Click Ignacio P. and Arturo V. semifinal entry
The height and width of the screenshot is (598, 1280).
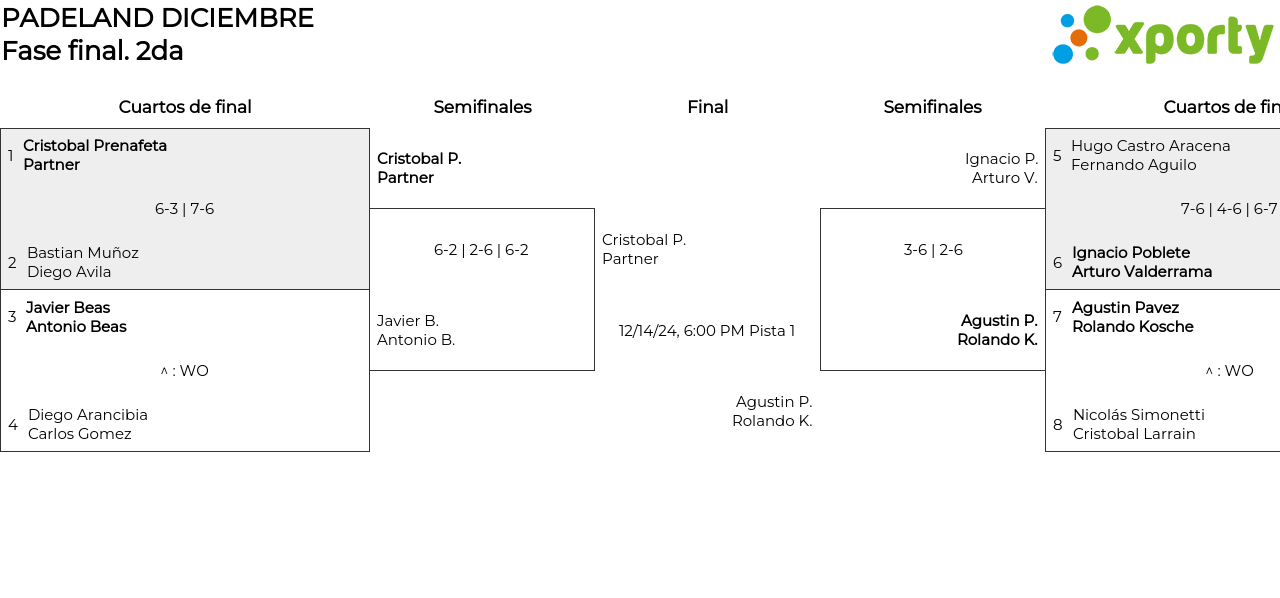tap(1001, 168)
